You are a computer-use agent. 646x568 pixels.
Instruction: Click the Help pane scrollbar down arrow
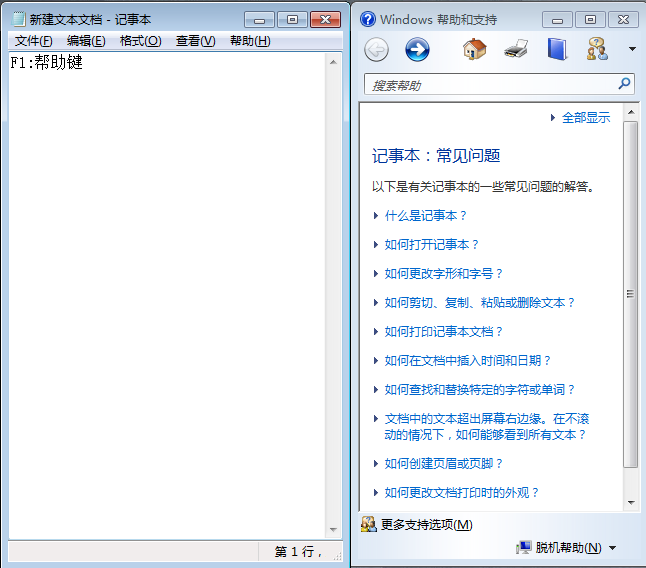pyautogui.click(x=631, y=503)
